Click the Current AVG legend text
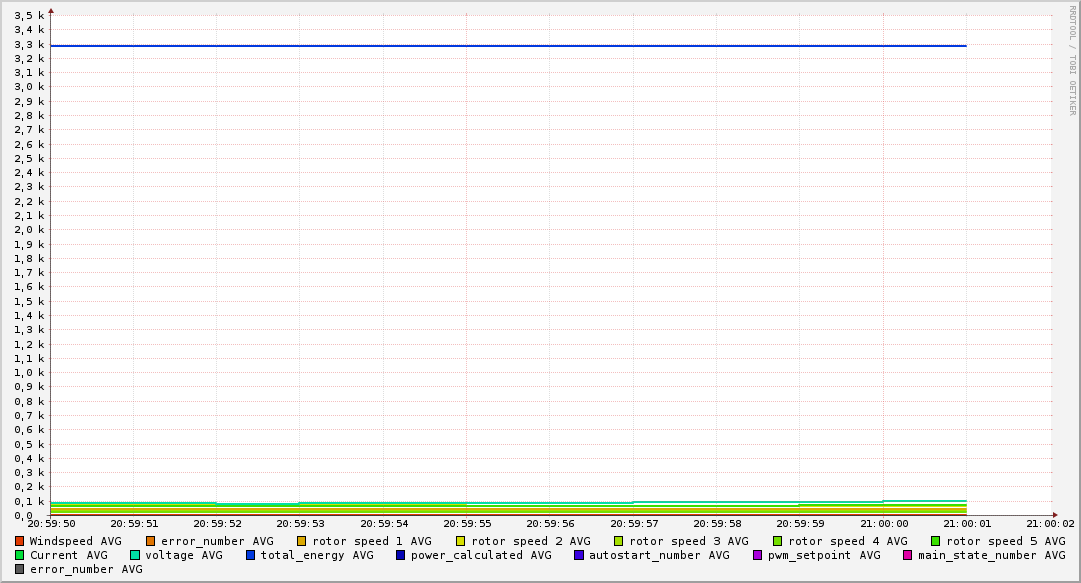This screenshot has height=583, width=1081. coord(68,555)
